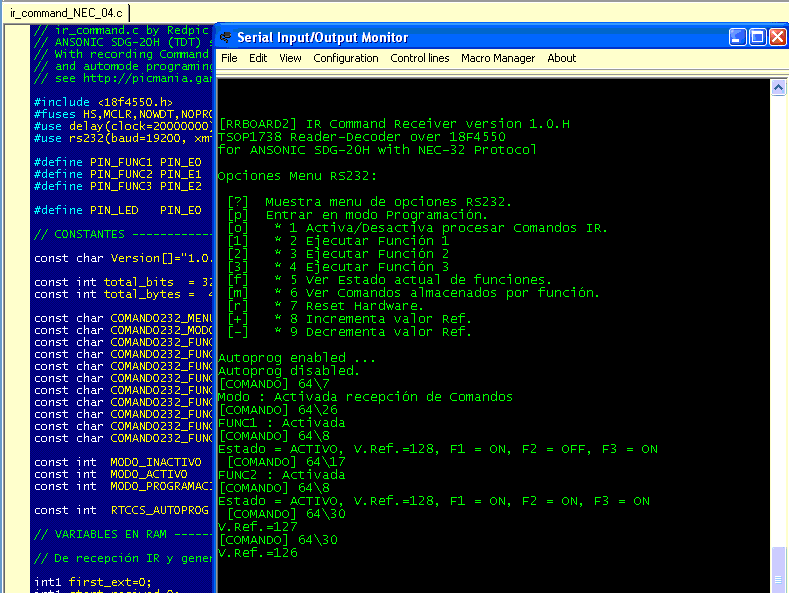
Task: Click the terminal scrollbar up arrow
Action: (x=778, y=88)
